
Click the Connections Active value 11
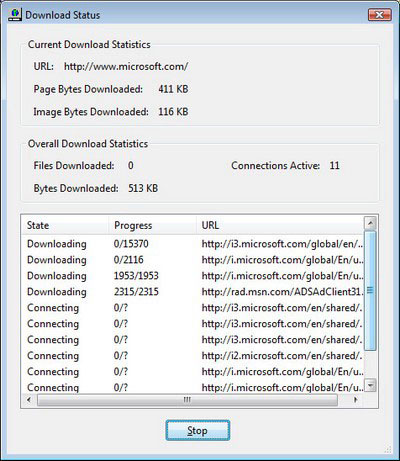[334, 166]
